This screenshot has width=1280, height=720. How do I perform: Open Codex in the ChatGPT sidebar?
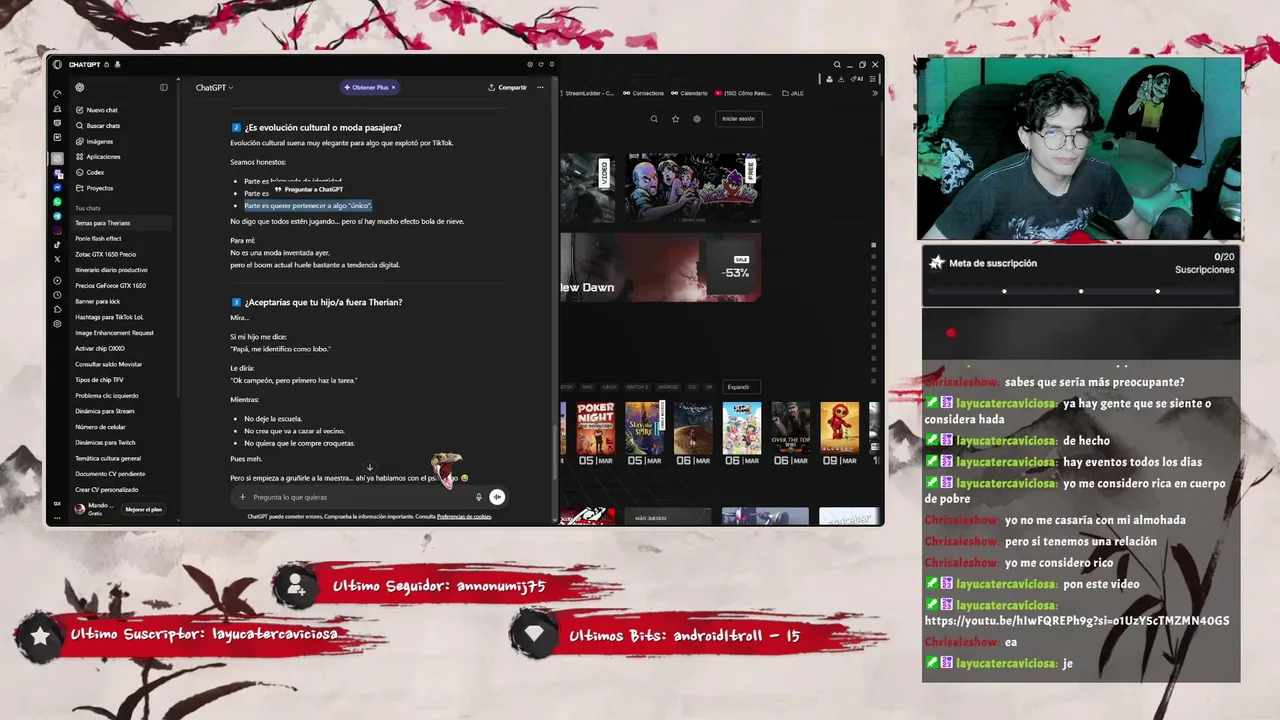89,172
